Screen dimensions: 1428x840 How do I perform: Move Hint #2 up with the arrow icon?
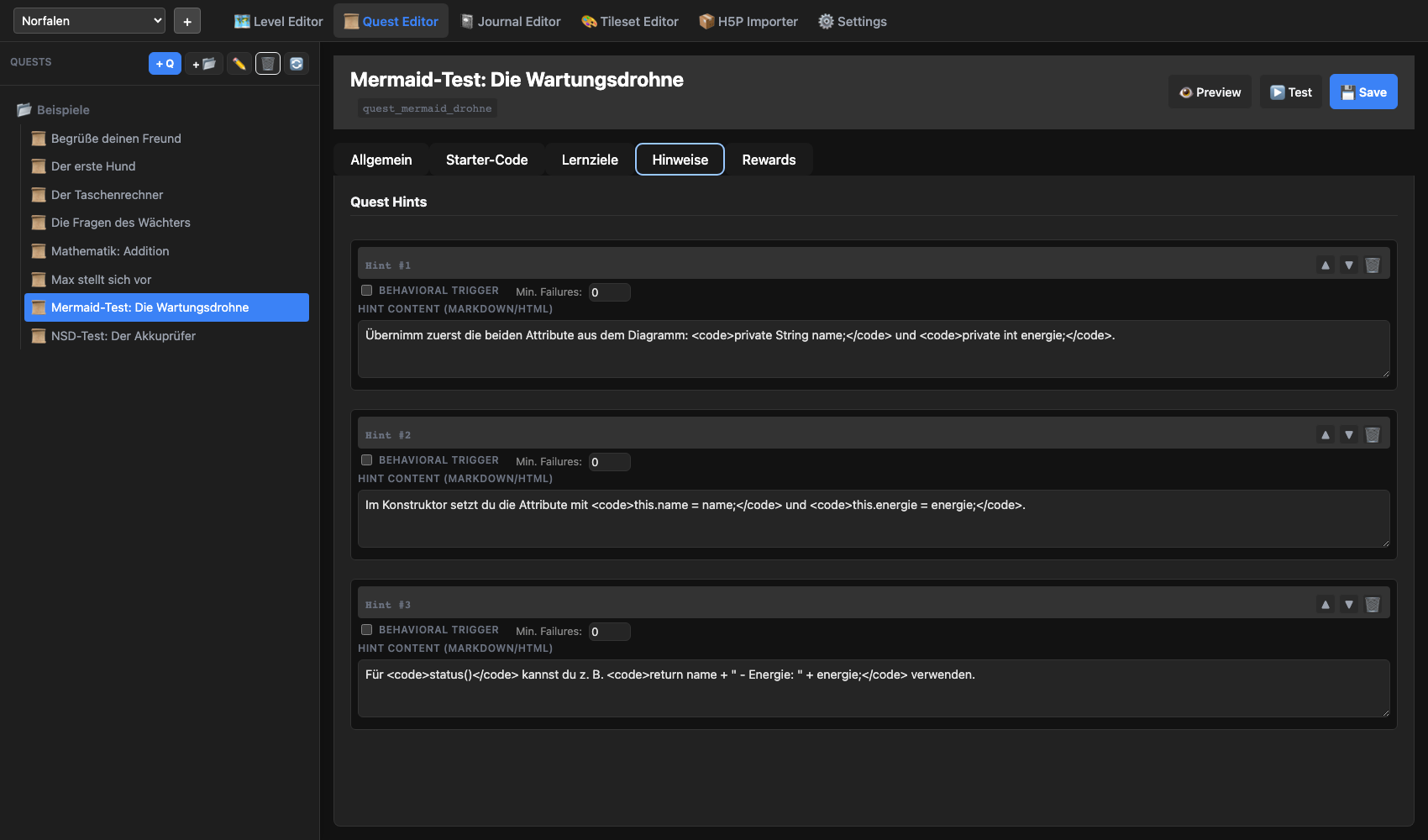point(1326,434)
